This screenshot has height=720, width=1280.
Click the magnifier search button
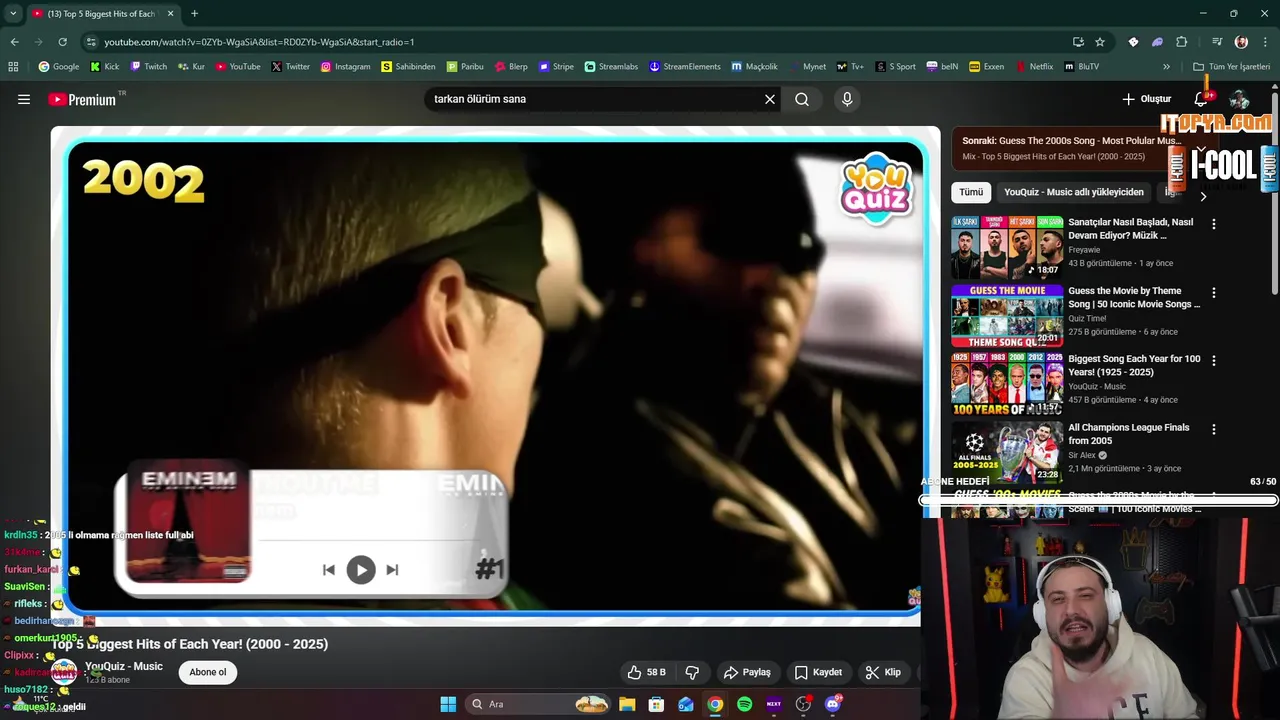(802, 99)
